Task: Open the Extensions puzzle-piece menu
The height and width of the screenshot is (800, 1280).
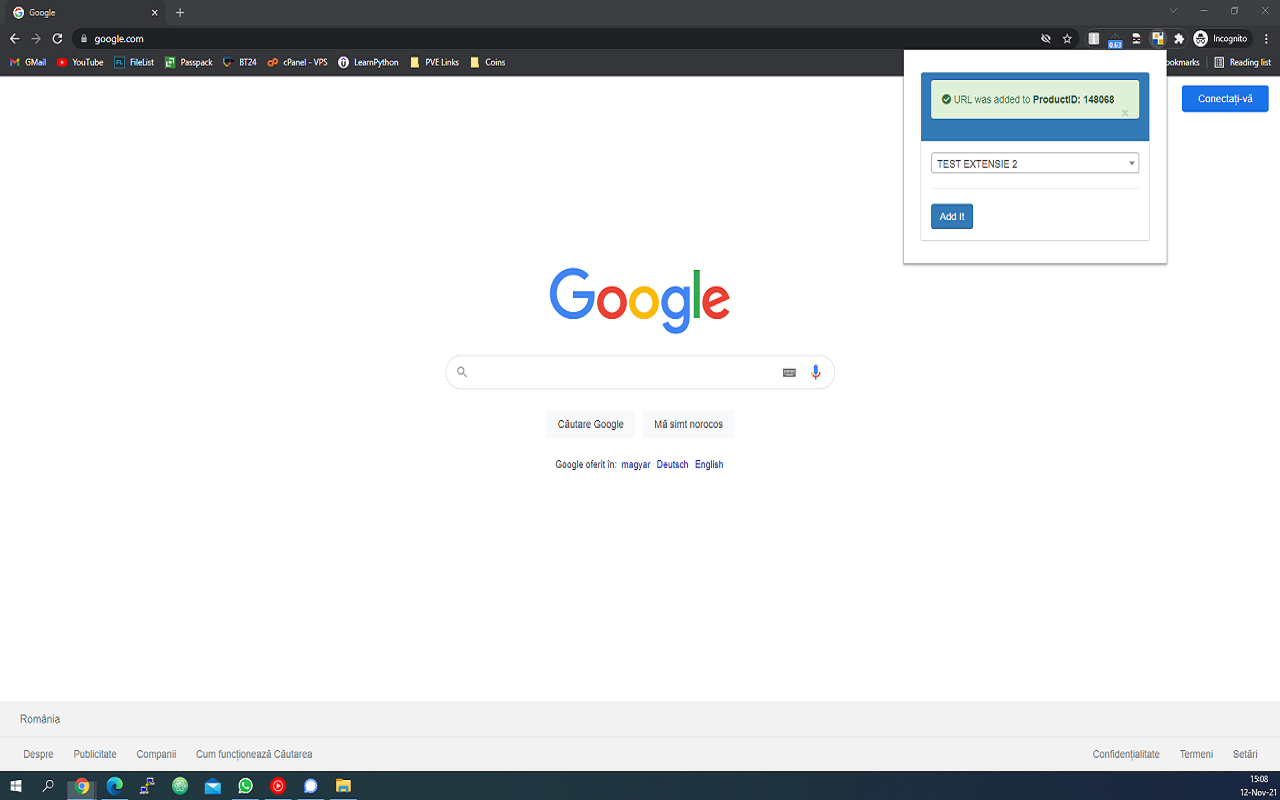Action: (1179, 38)
